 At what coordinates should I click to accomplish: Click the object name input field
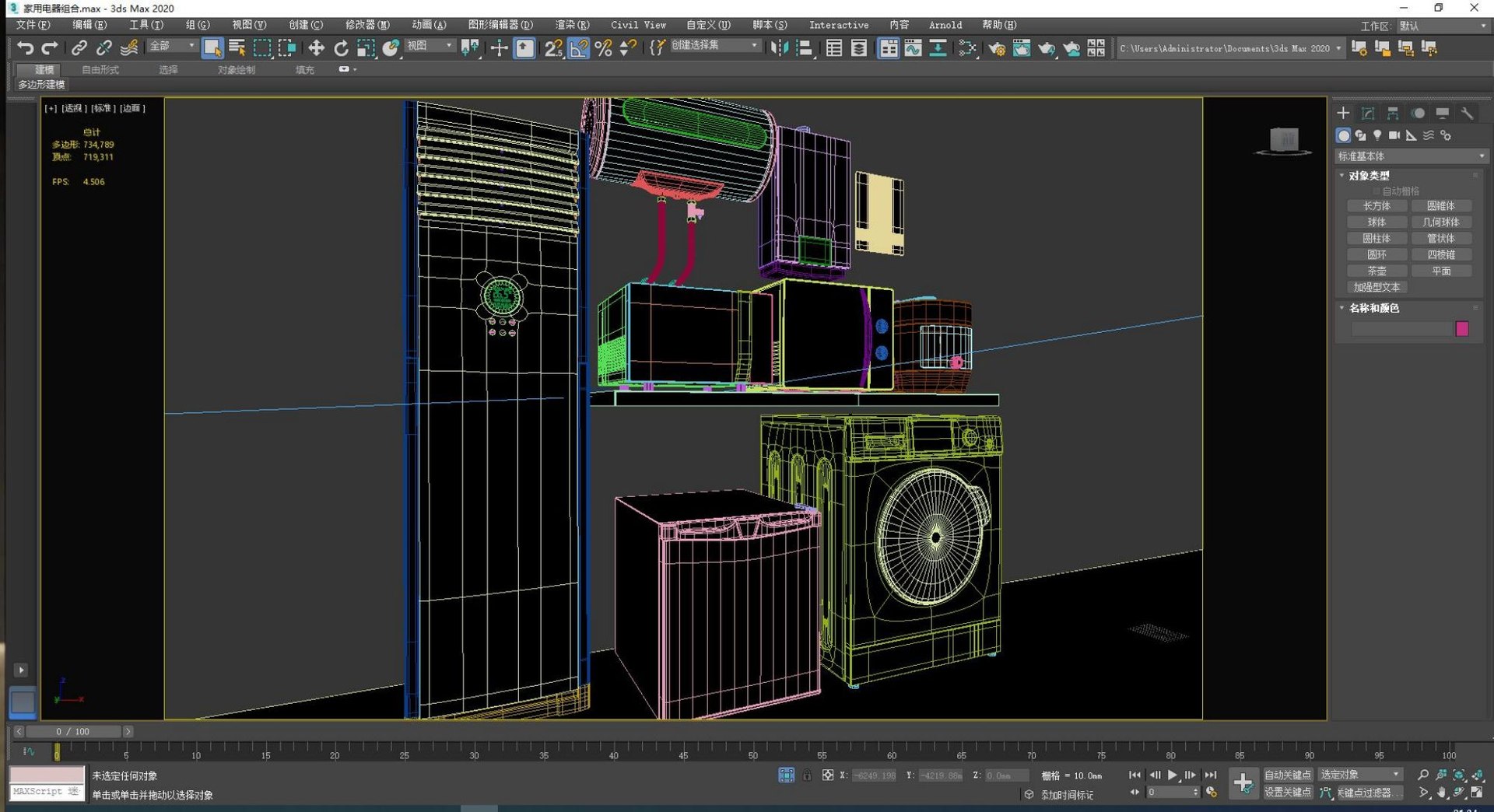click(1402, 329)
